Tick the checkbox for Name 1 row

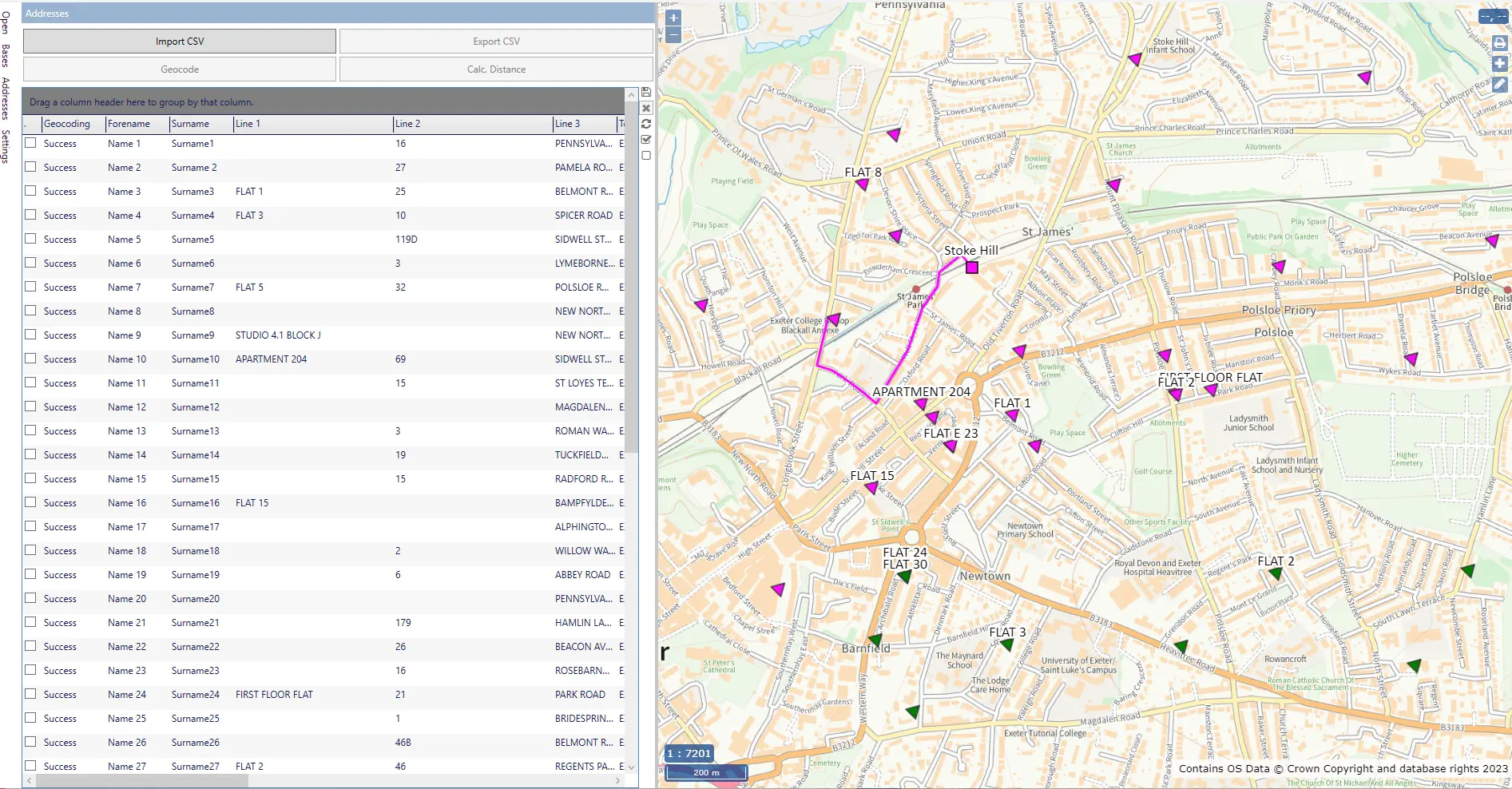pos(30,143)
